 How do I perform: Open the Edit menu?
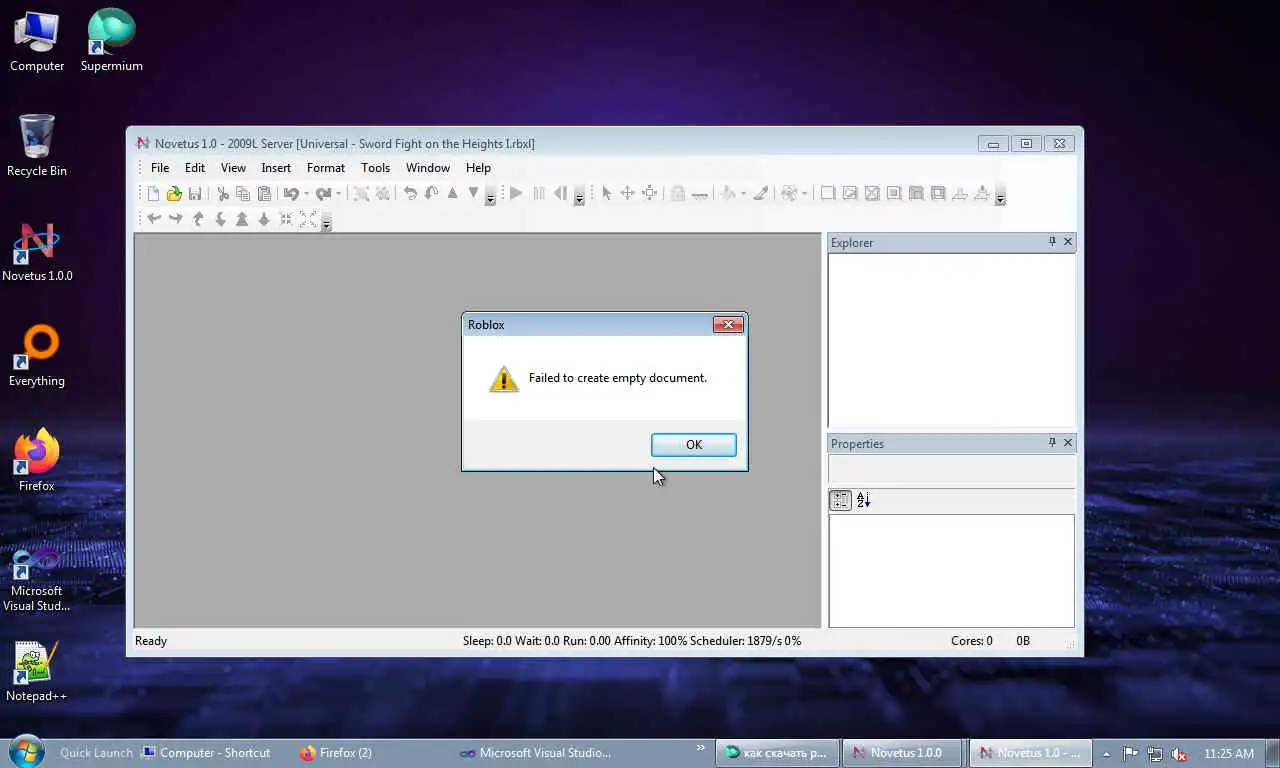tap(195, 168)
